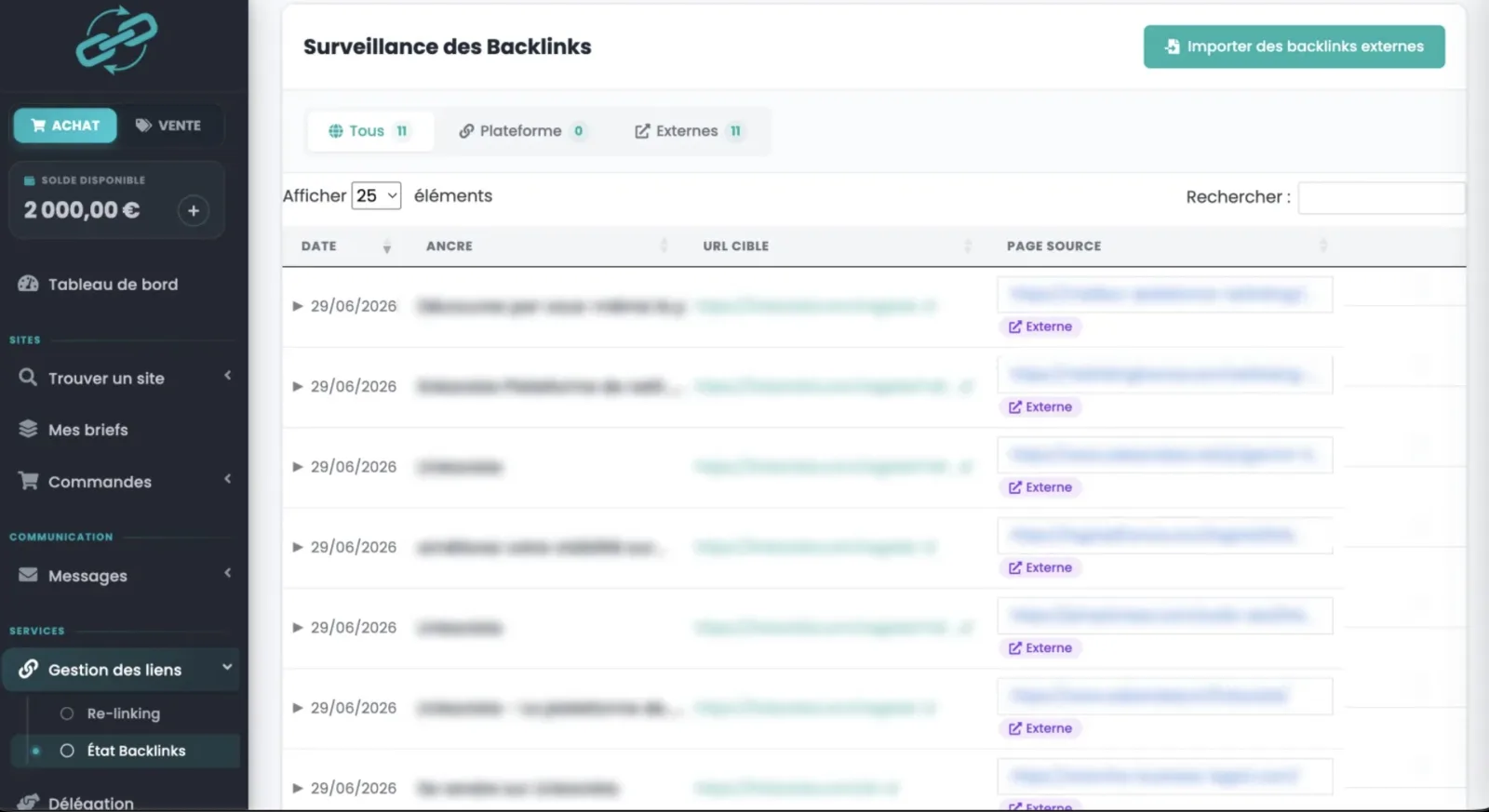
Task: Click the Messages envelope icon
Action: click(28, 575)
